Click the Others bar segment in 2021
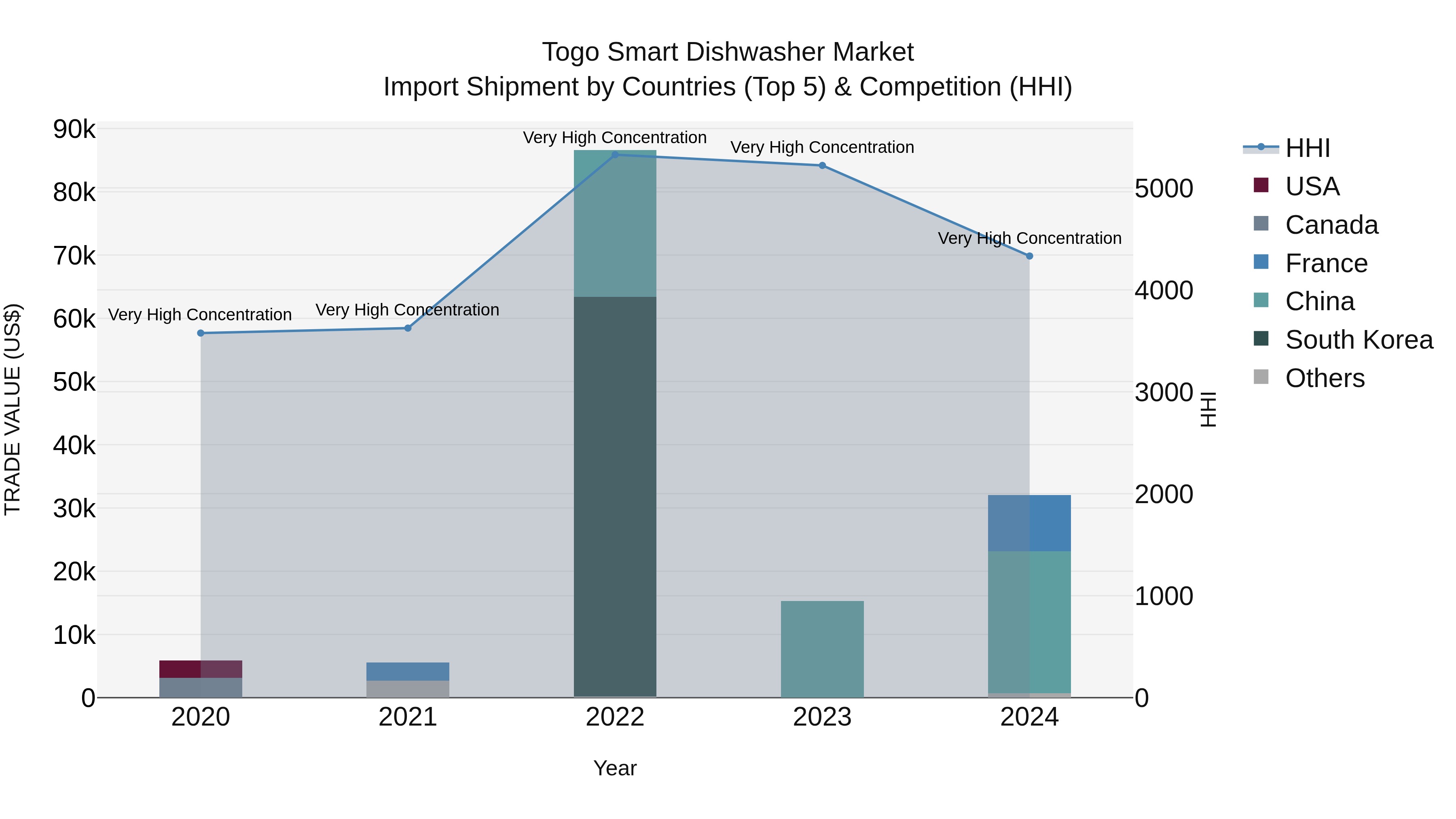The image size is (1456, 819). click(408, 690)
